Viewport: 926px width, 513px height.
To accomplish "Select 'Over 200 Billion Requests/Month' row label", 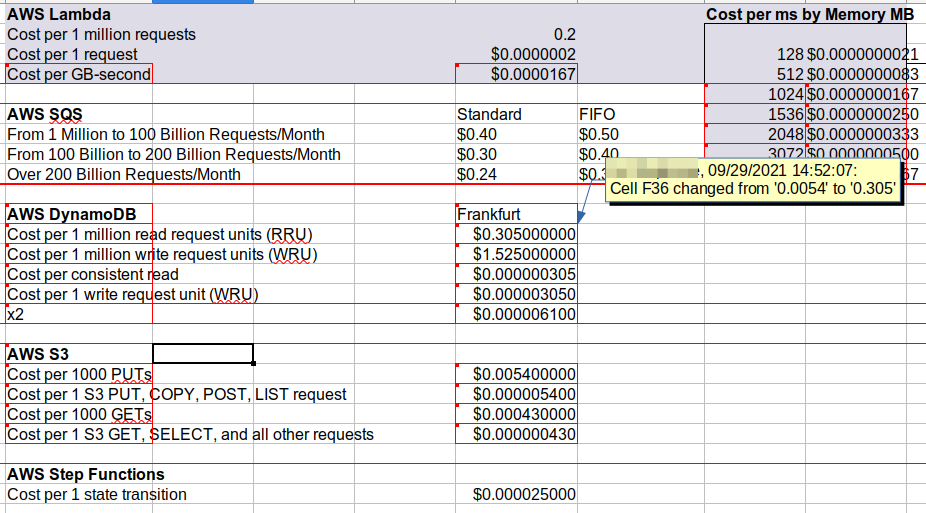I will [124, 175].
